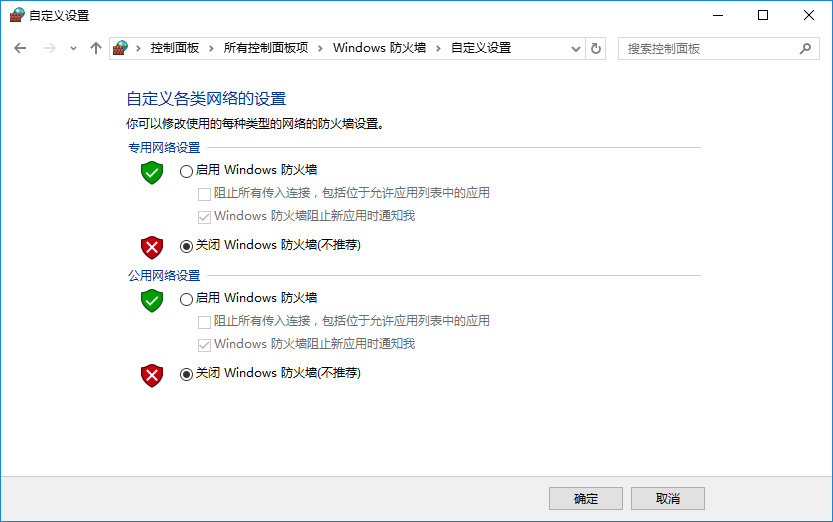Expand chevron before 自定义设置 breadcrumb
Screen dimensions: 833x522
tap(438, 48)
